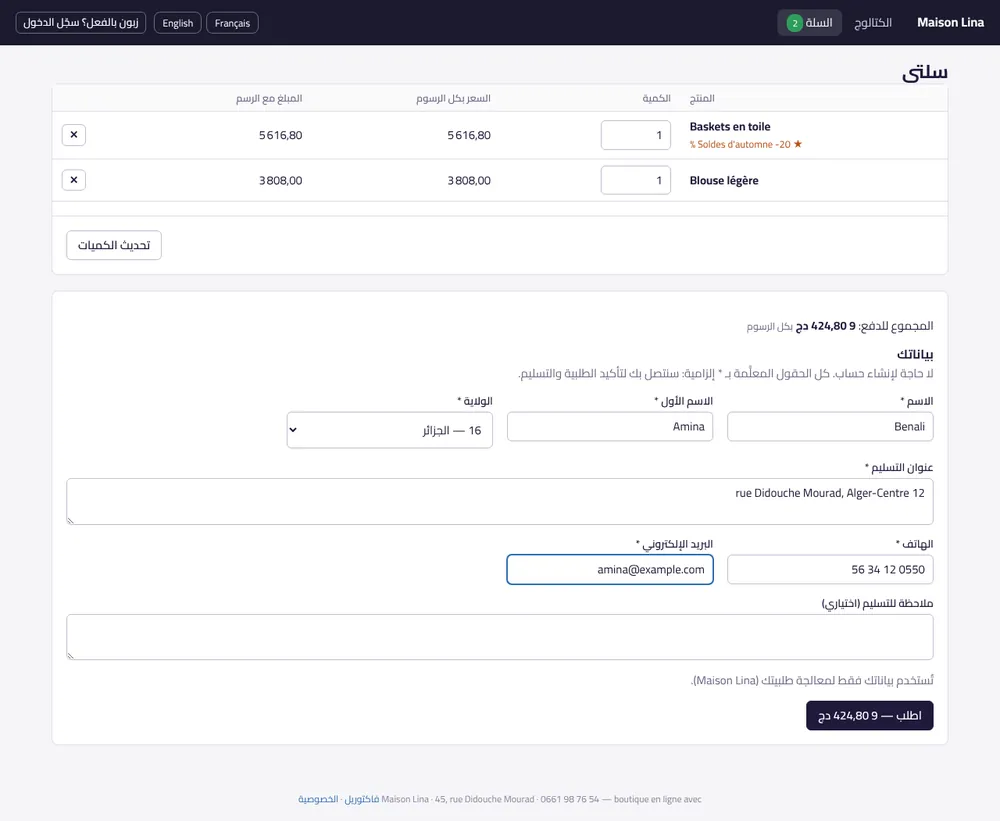The width and height of the screenshot is (1000, 821).
Task: Focus the quantity field for Blouse légère
Action: [x=635, y=181]
